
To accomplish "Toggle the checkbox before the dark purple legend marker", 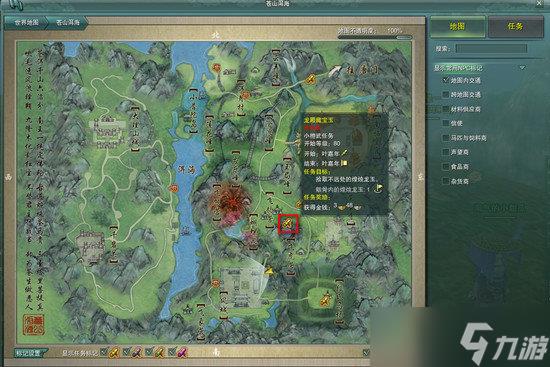I will tap(127, 352).
